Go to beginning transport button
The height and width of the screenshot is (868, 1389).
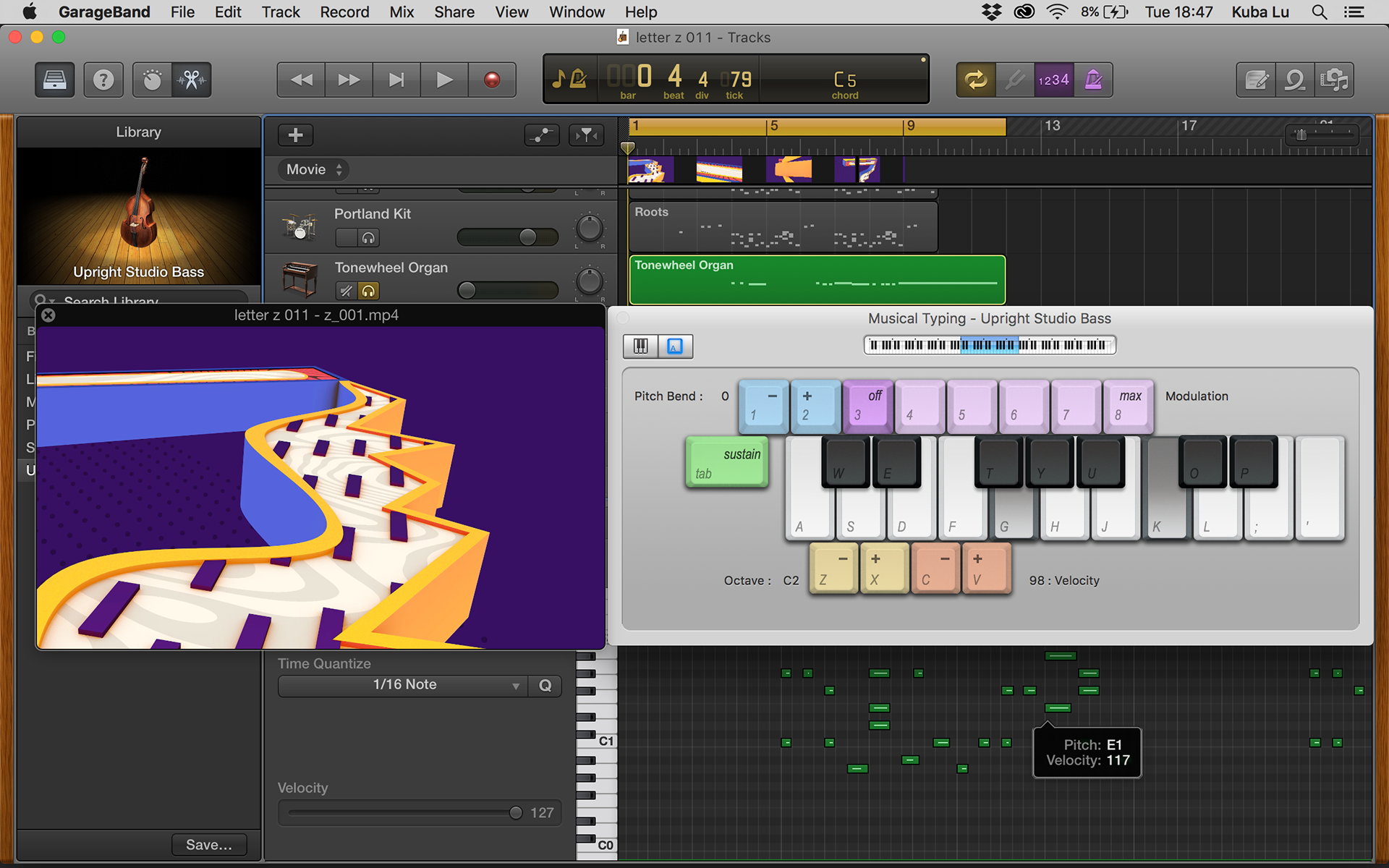coord(396,80)
